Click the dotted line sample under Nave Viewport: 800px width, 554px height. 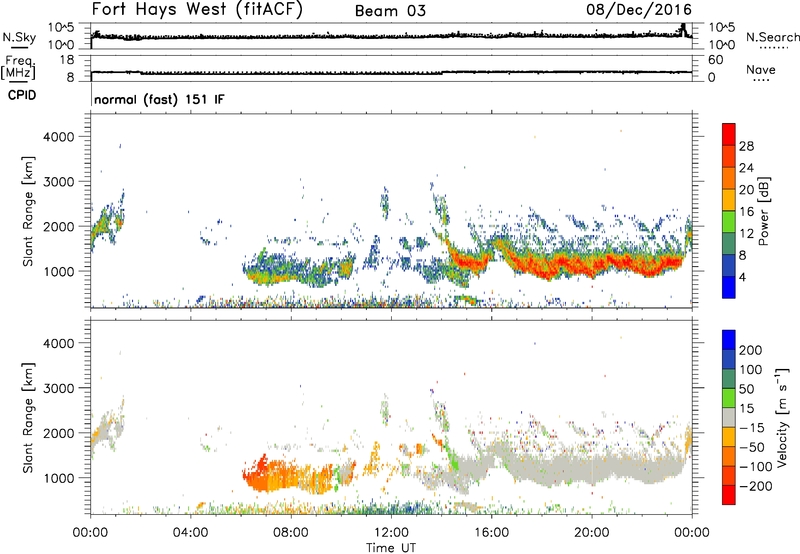(761, 81)
